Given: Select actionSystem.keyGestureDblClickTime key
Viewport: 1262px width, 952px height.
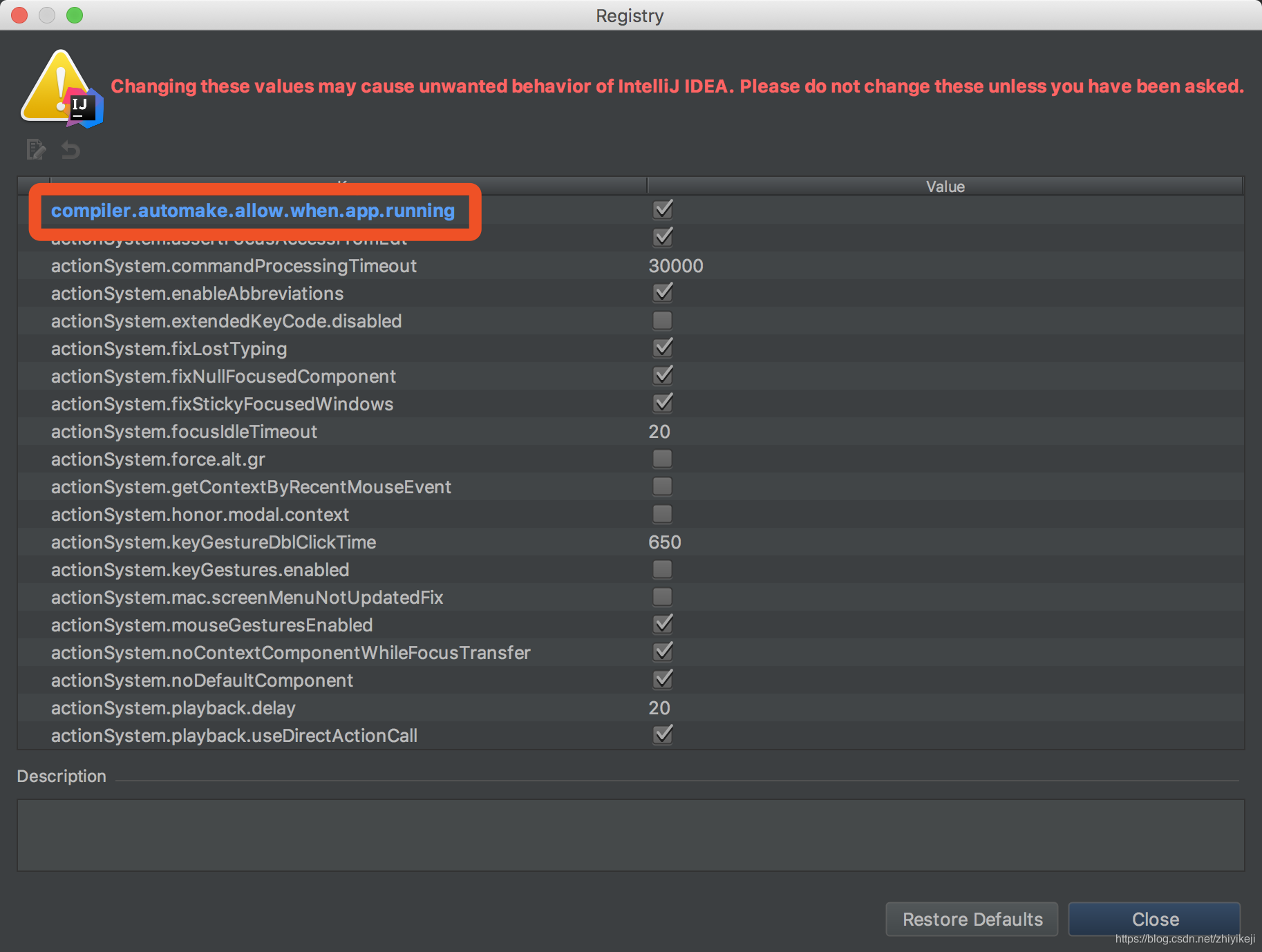Looking at the screenshot, I should tap(214, 542).
